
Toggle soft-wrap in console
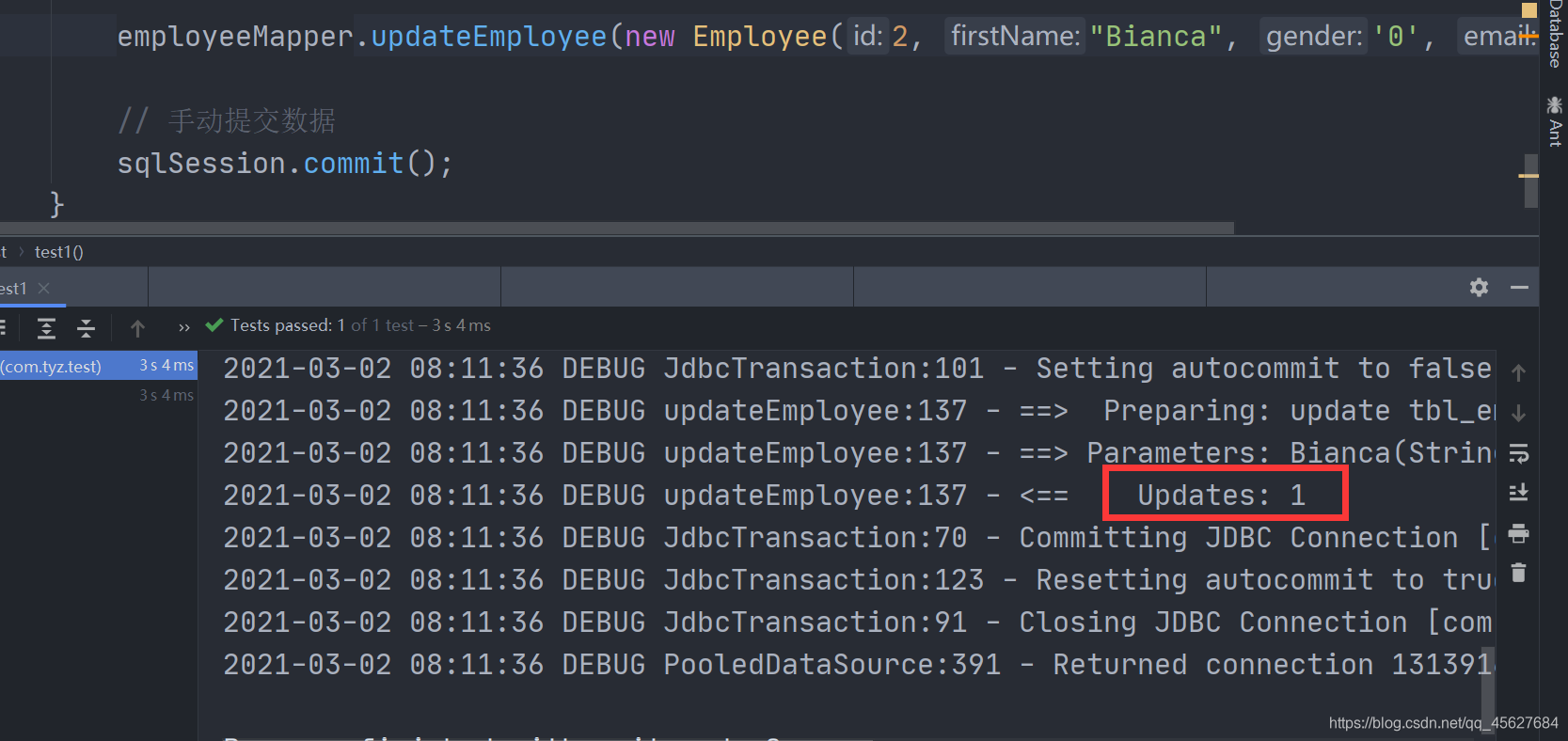[x=1518, y=453]
